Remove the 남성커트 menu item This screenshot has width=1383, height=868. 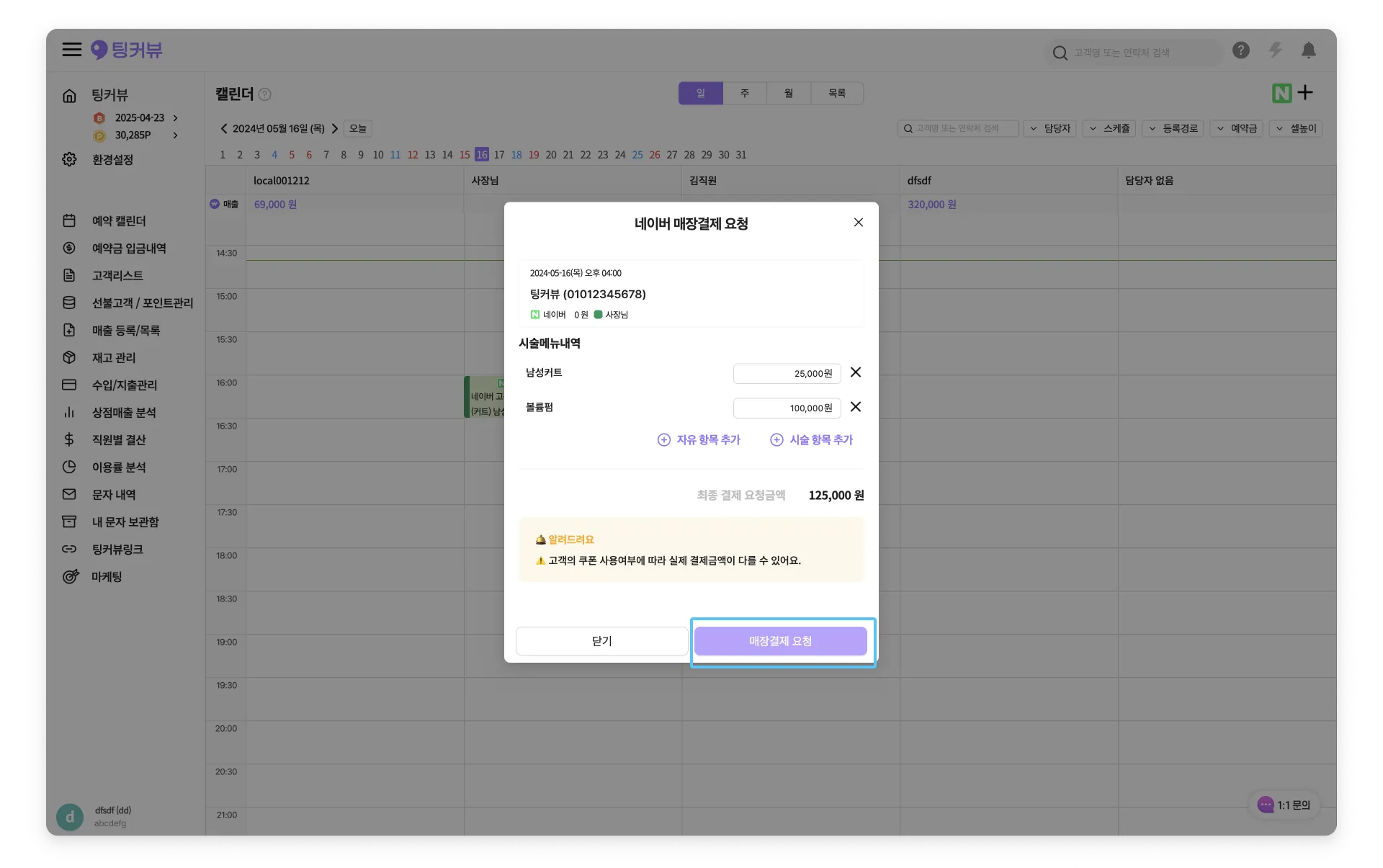(x=856, y=372)
